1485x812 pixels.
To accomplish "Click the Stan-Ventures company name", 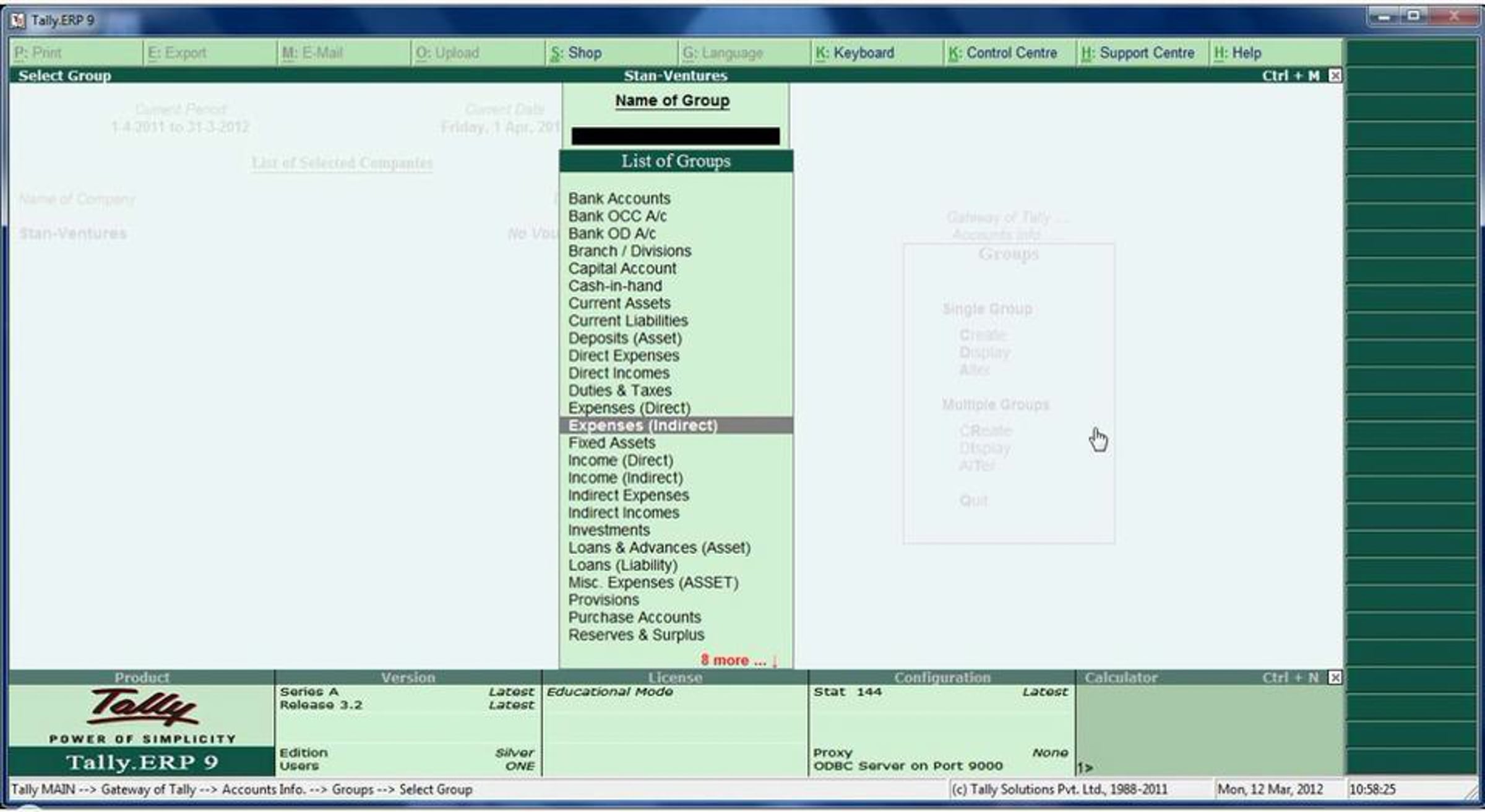I will pos(676,75).
